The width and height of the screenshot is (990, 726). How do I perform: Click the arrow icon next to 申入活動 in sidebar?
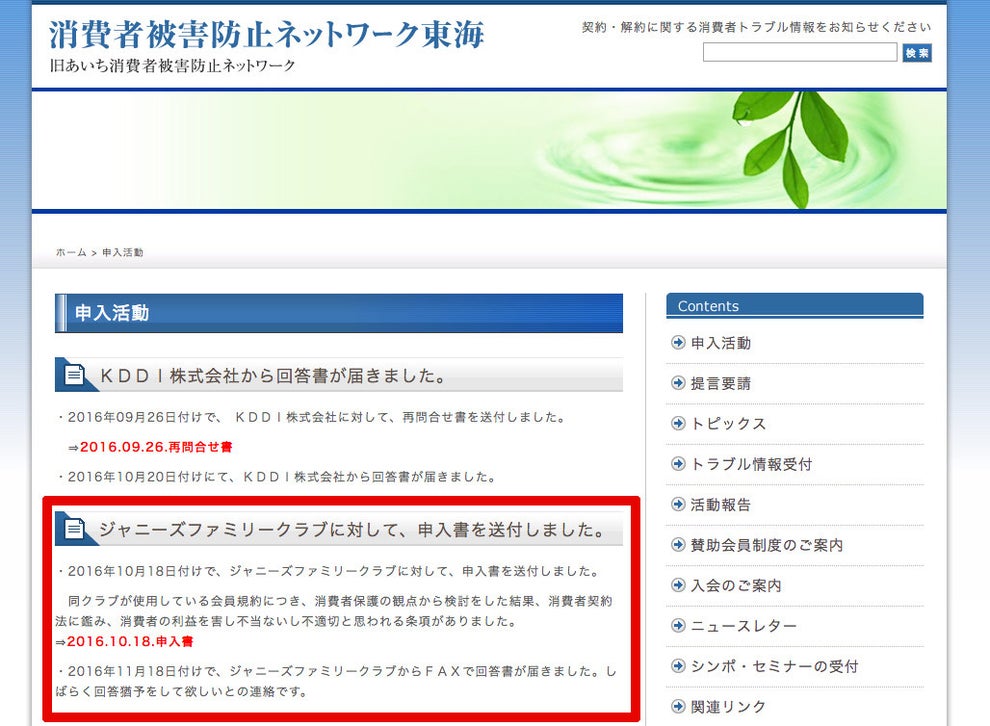(677, 343)
